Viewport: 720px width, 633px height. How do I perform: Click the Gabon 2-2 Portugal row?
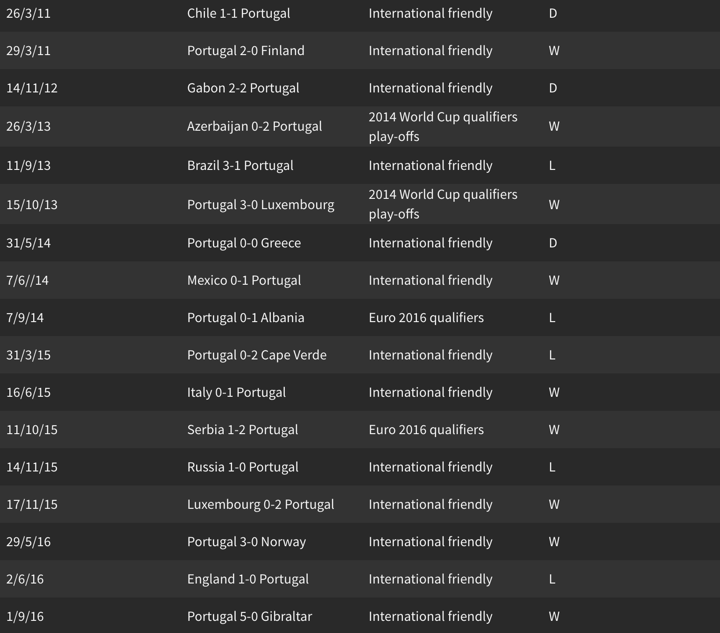[243, 88]
